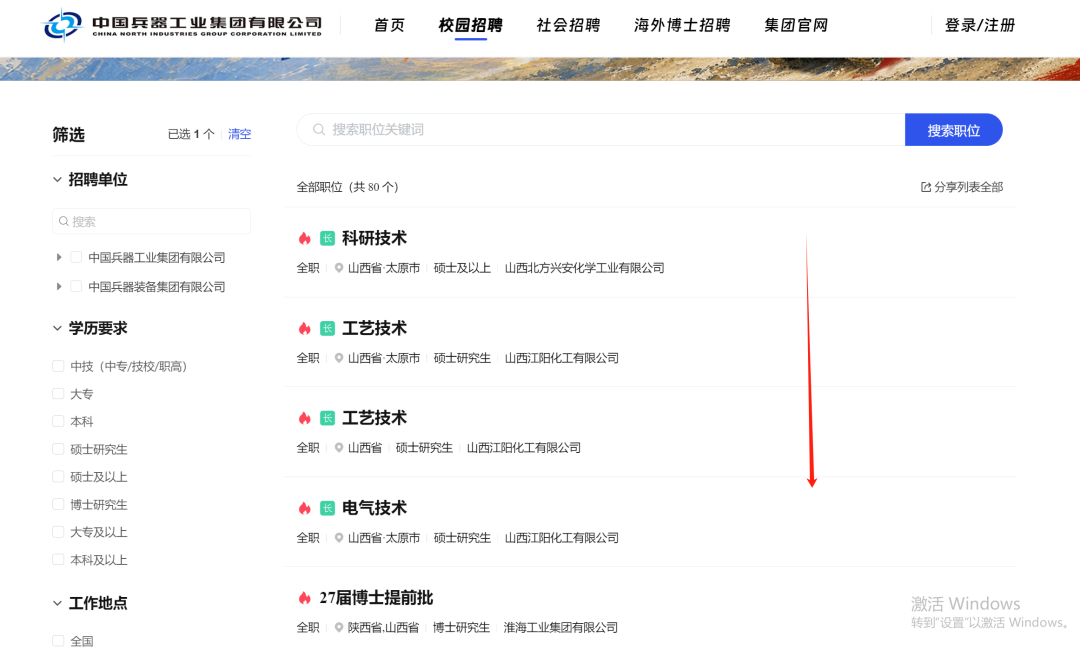Click the share icon beside 分享列表全部
The width and height of the screenshot is (1080, 656).
coord(926,187)
